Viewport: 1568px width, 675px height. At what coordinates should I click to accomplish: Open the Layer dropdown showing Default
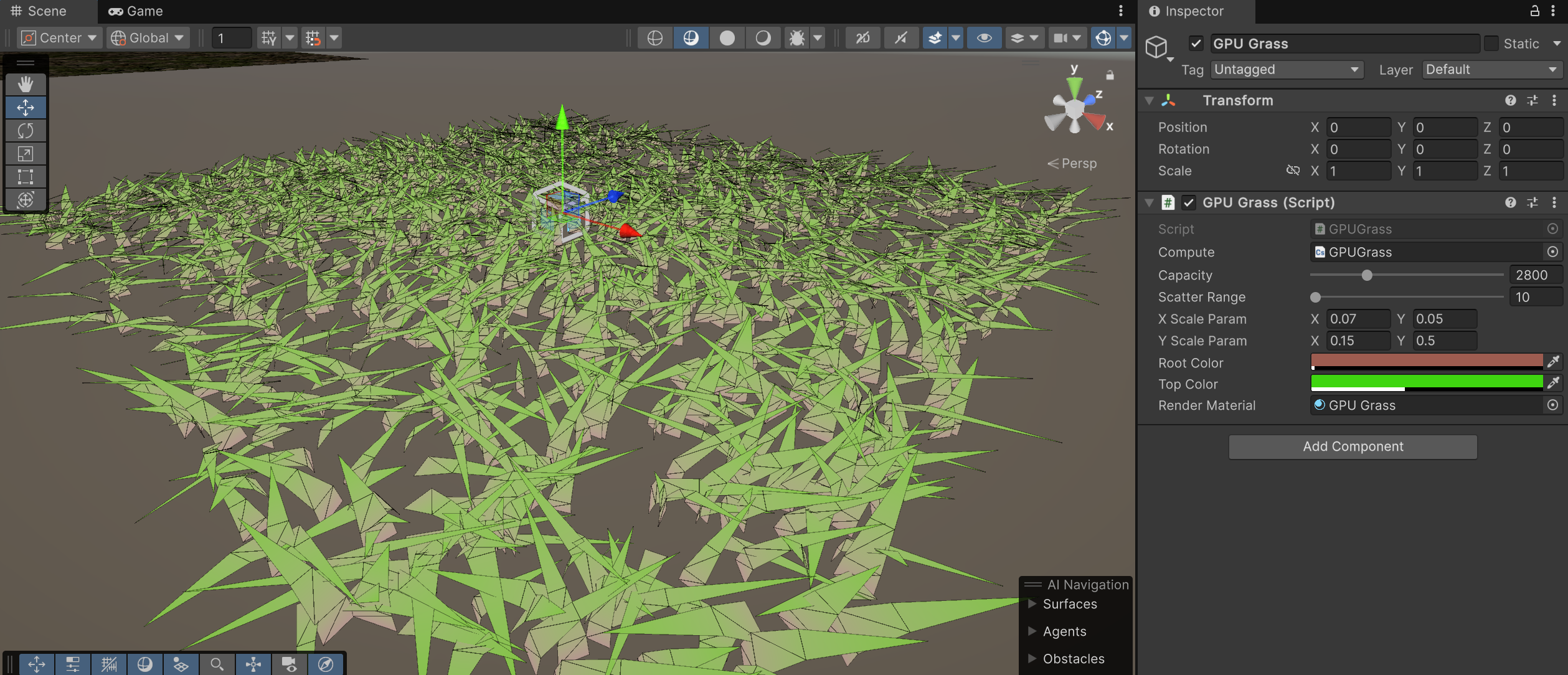1491,70
